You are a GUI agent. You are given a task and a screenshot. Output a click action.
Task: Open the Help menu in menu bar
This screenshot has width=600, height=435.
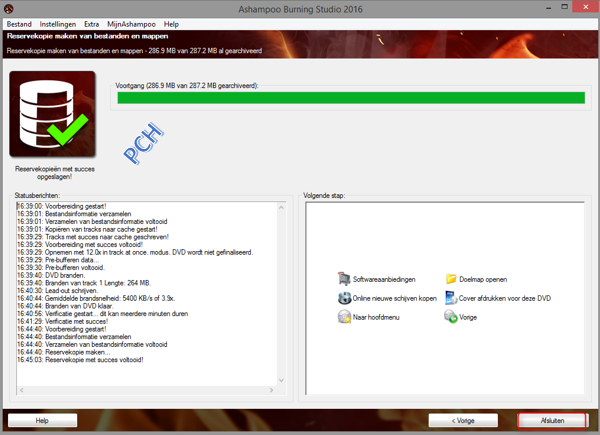(171, 24)
